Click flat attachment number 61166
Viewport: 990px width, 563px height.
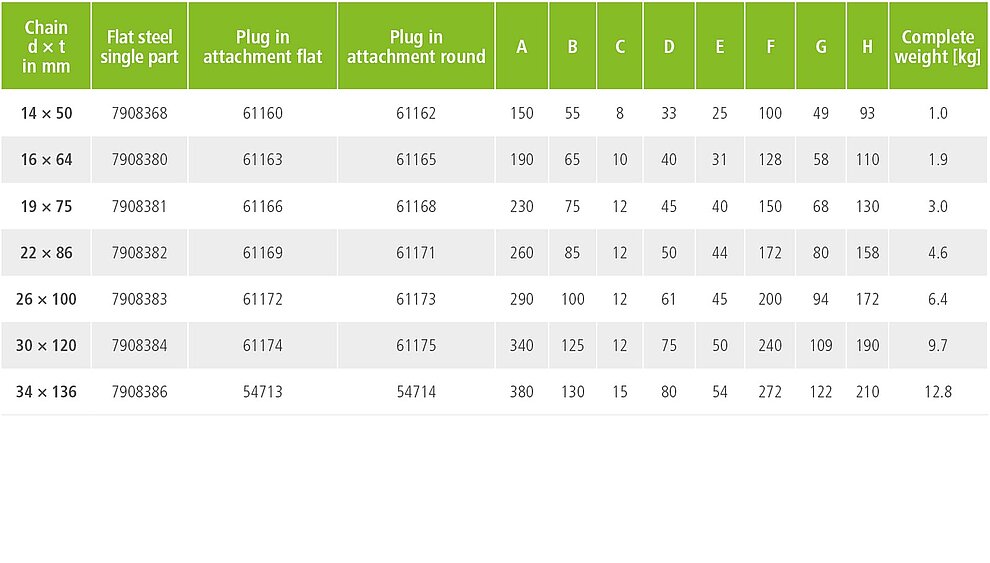[263, 206]
